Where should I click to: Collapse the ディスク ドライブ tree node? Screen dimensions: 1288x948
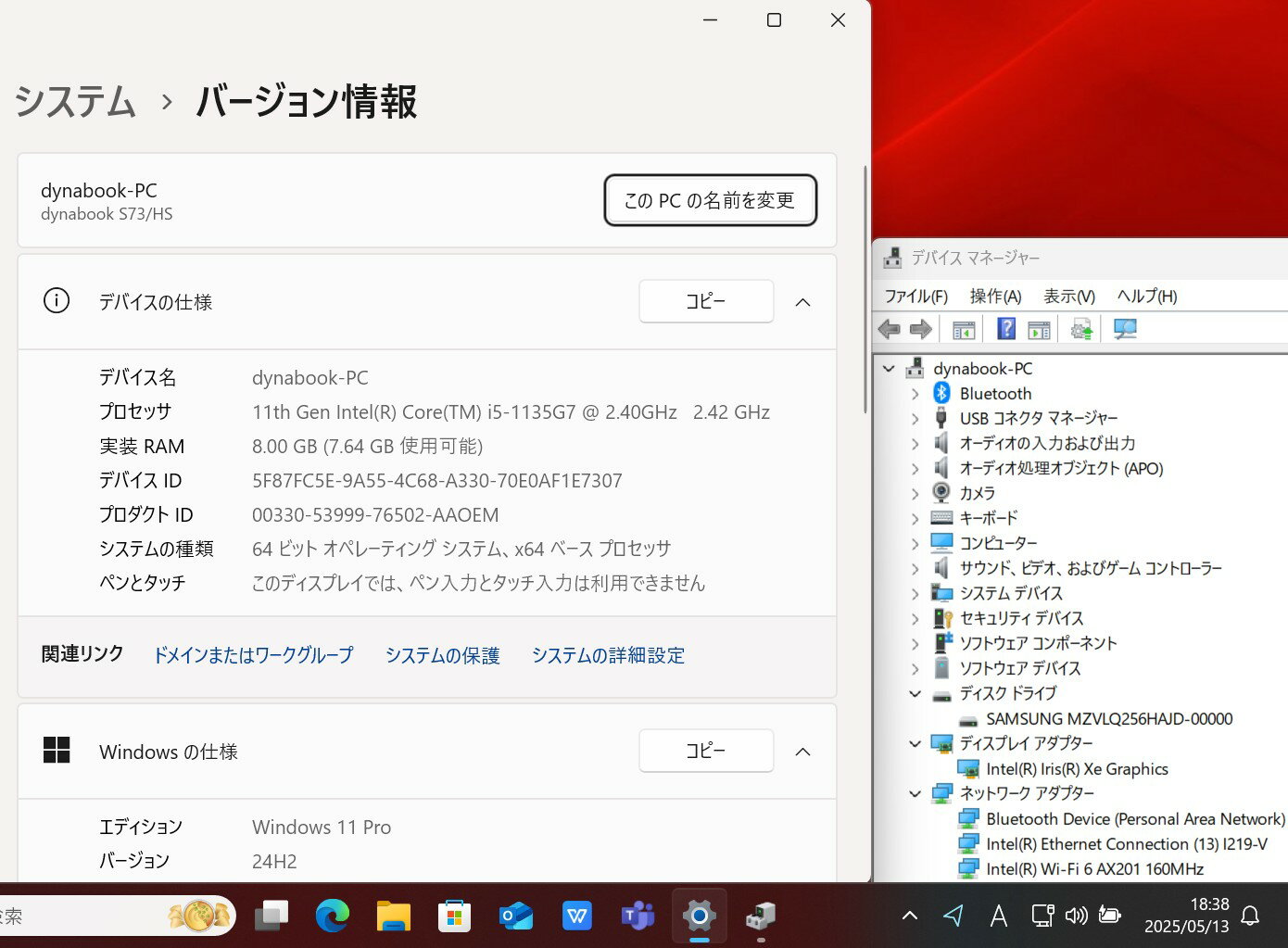[x=915, y=694]
